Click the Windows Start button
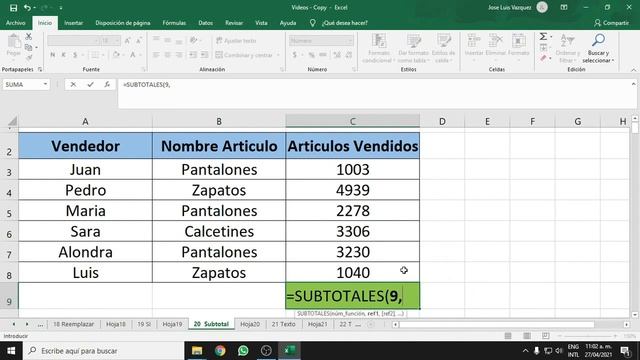 point(11,351)
